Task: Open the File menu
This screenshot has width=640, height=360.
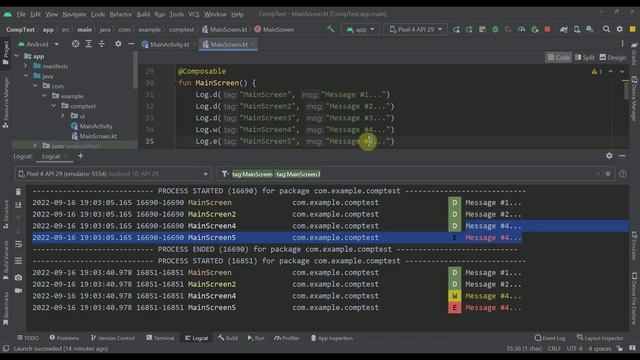Action: pos(21,14)
